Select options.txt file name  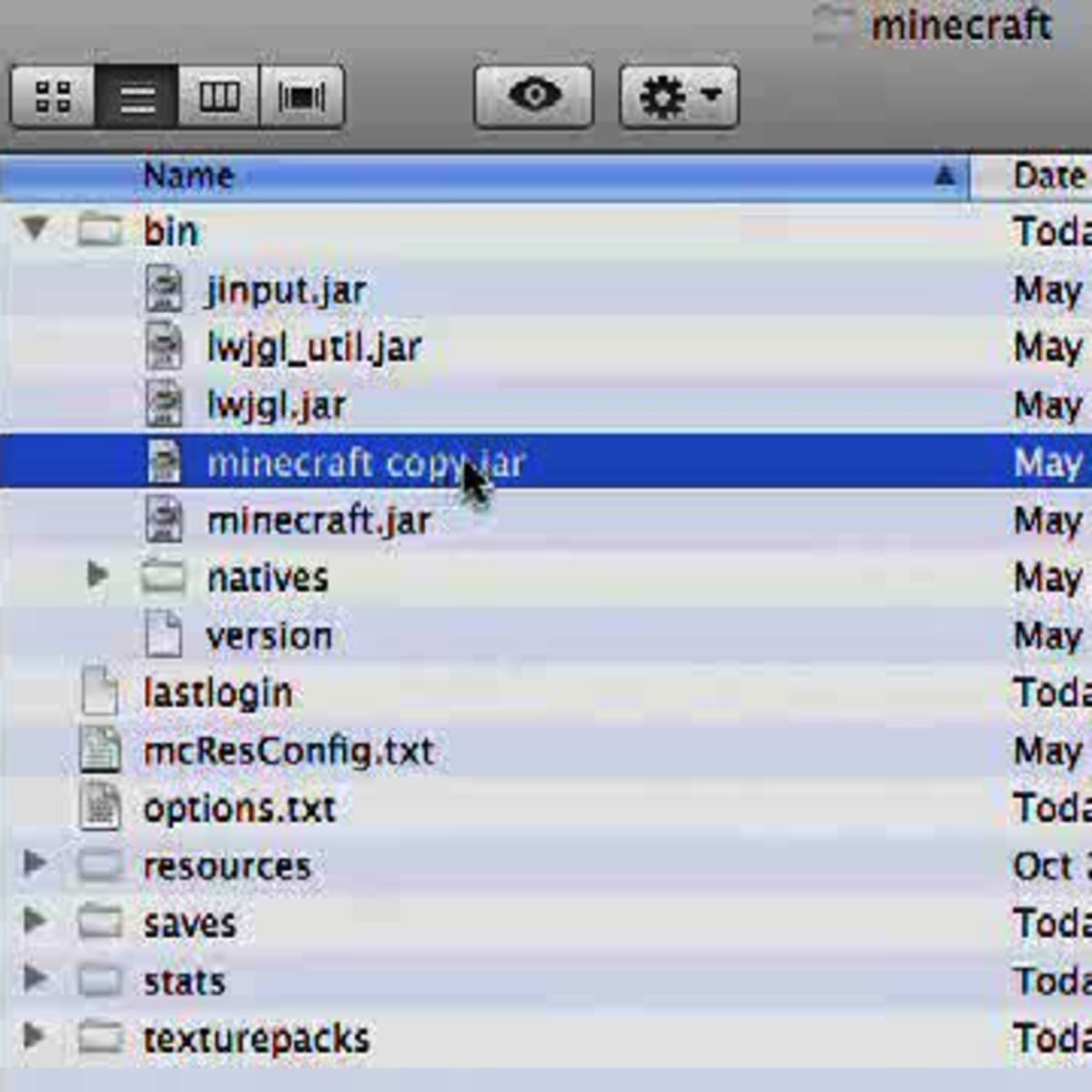[239, 808]
